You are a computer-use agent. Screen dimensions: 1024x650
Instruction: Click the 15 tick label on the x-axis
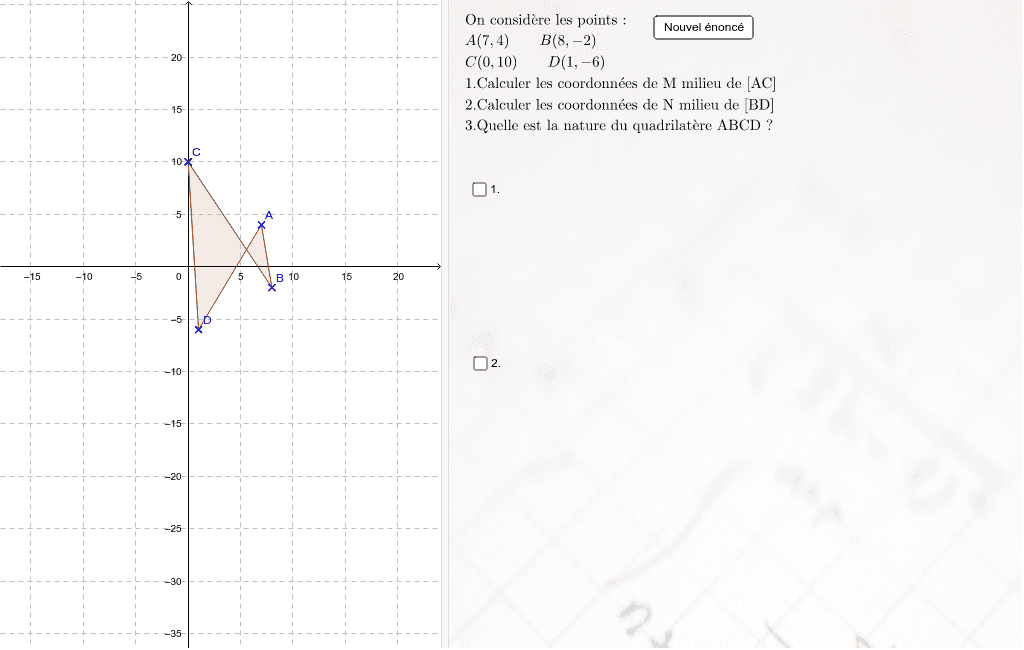coord(346,277)
